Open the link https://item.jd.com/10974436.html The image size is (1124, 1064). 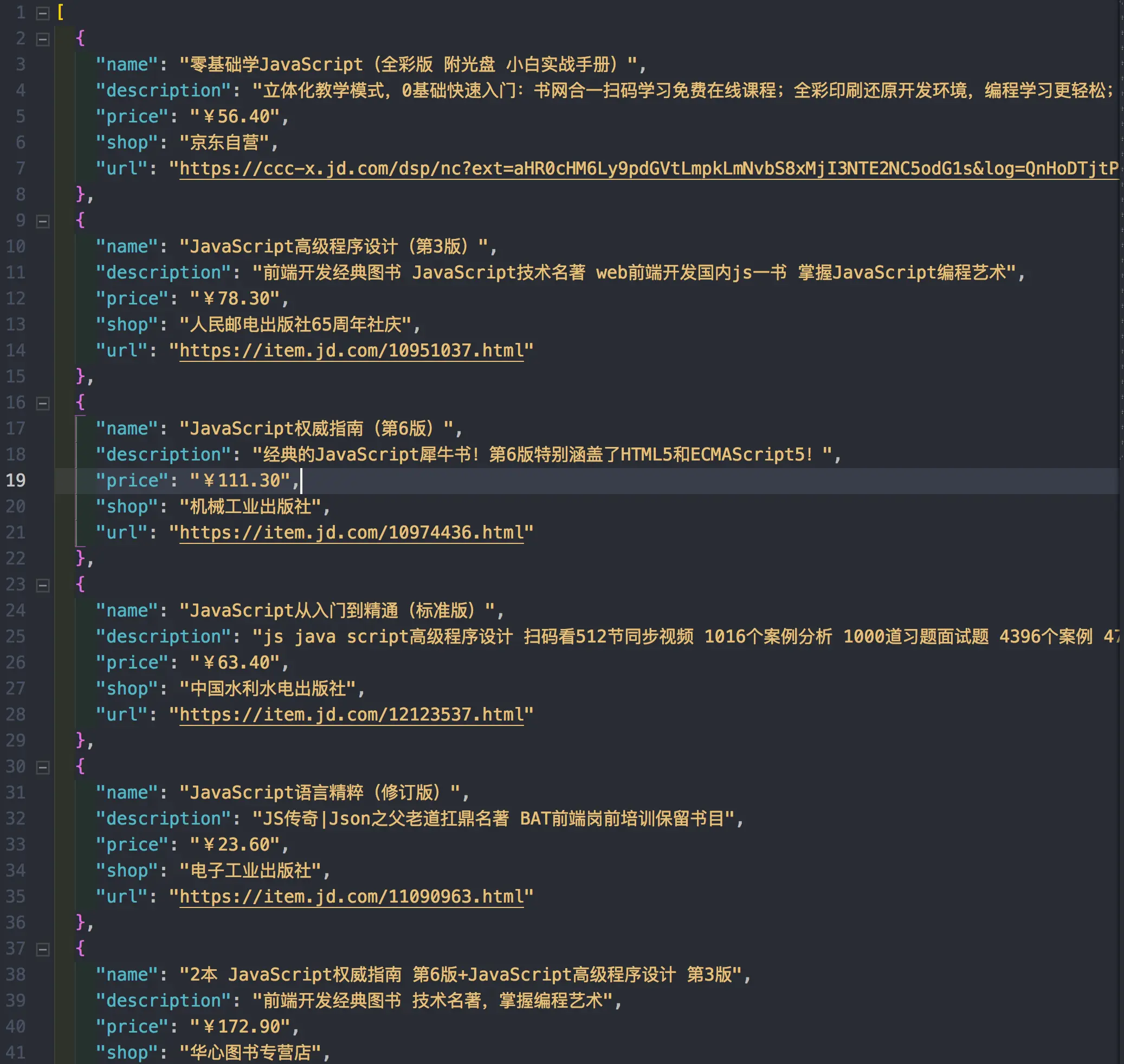click(x=352, y=532)
